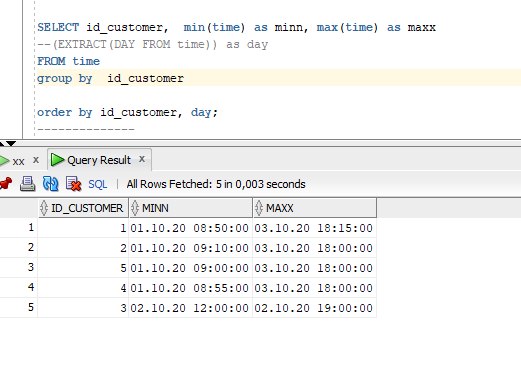This screenshot has height=379, width=521.
Task: Select ID_CUSTOMER cell in result row 1
Action: tap(83, 228)
